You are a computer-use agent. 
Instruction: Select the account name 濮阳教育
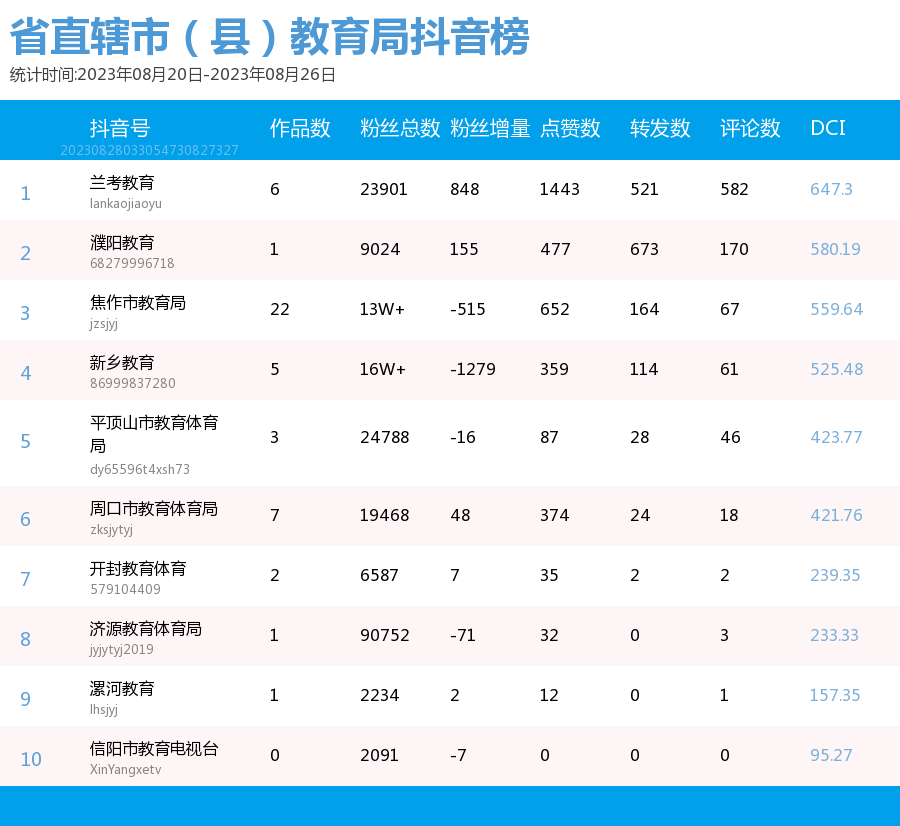point(122,243)
